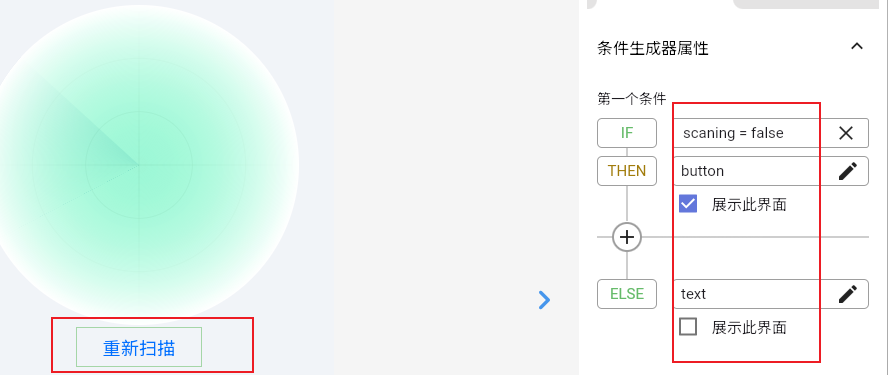
Task: Uncheck 展示此界面 checkbox under THEN
Action: tap(688, 204)
